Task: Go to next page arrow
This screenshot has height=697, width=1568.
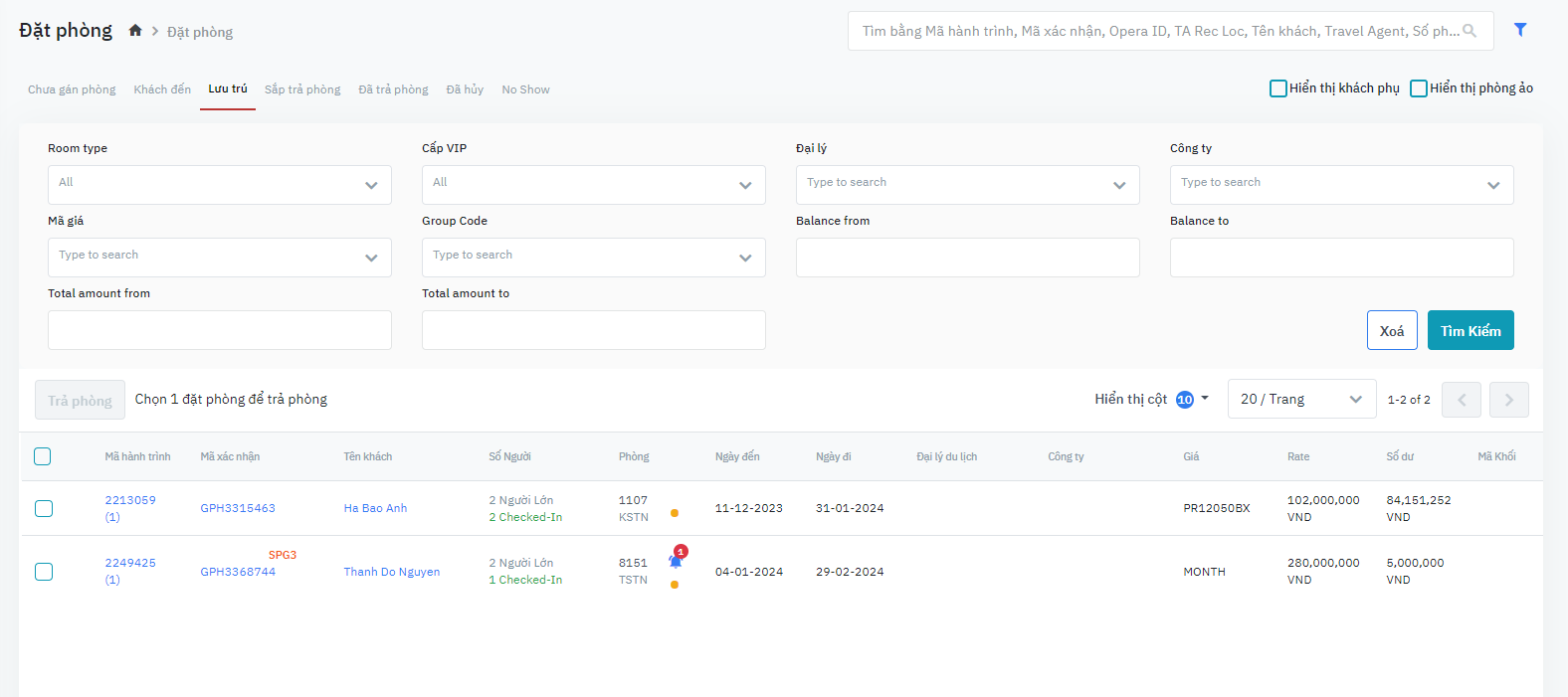Action: pos(1508,400)
